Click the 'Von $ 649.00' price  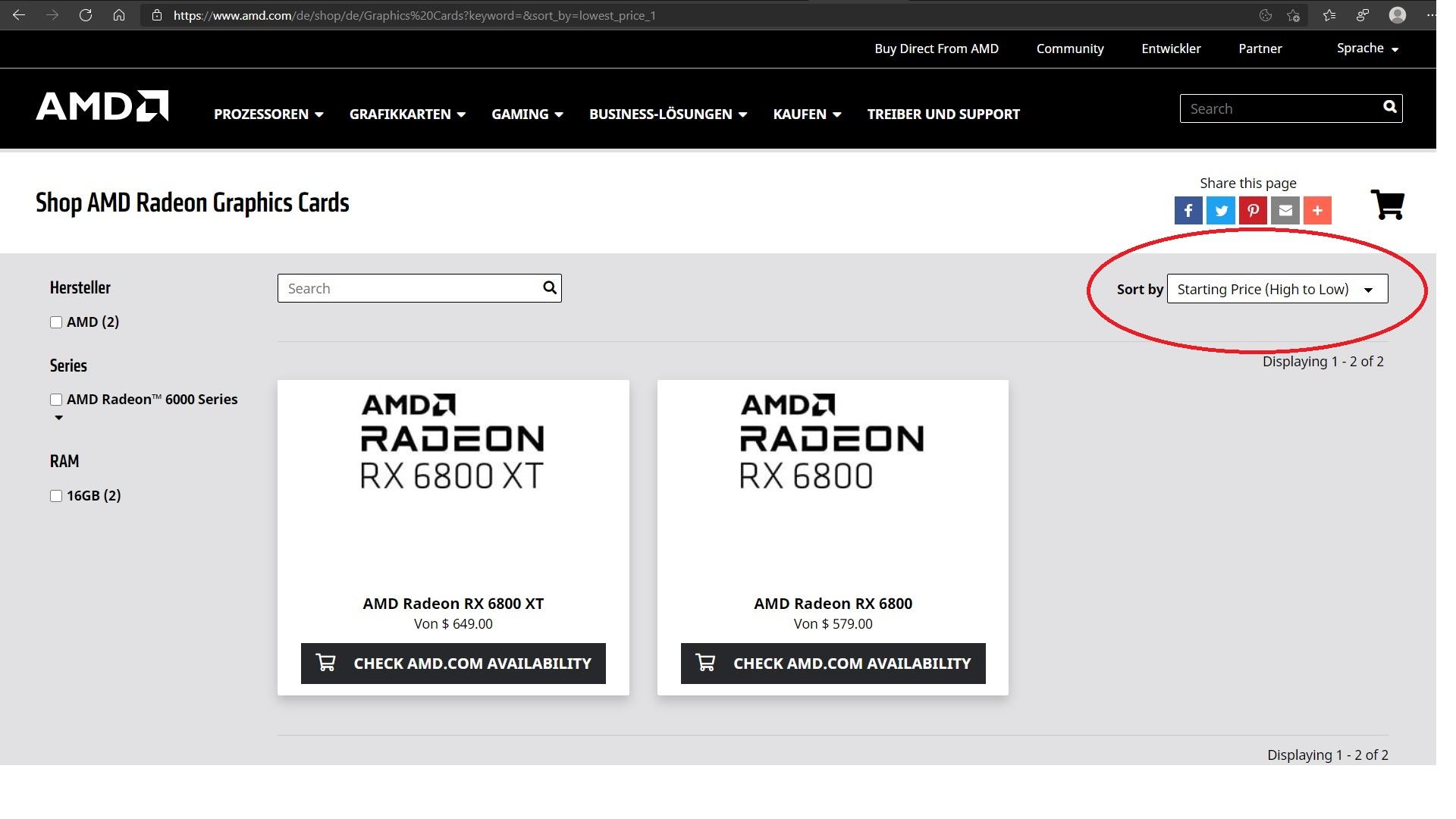453,624
